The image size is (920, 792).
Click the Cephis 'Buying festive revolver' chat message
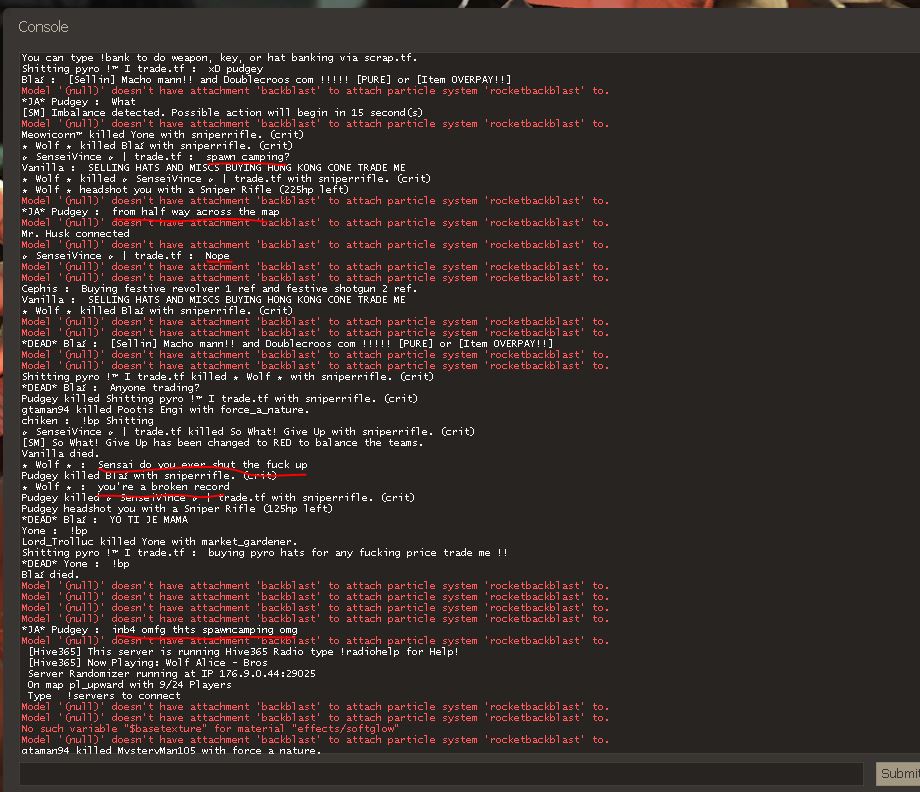point(219,289)
